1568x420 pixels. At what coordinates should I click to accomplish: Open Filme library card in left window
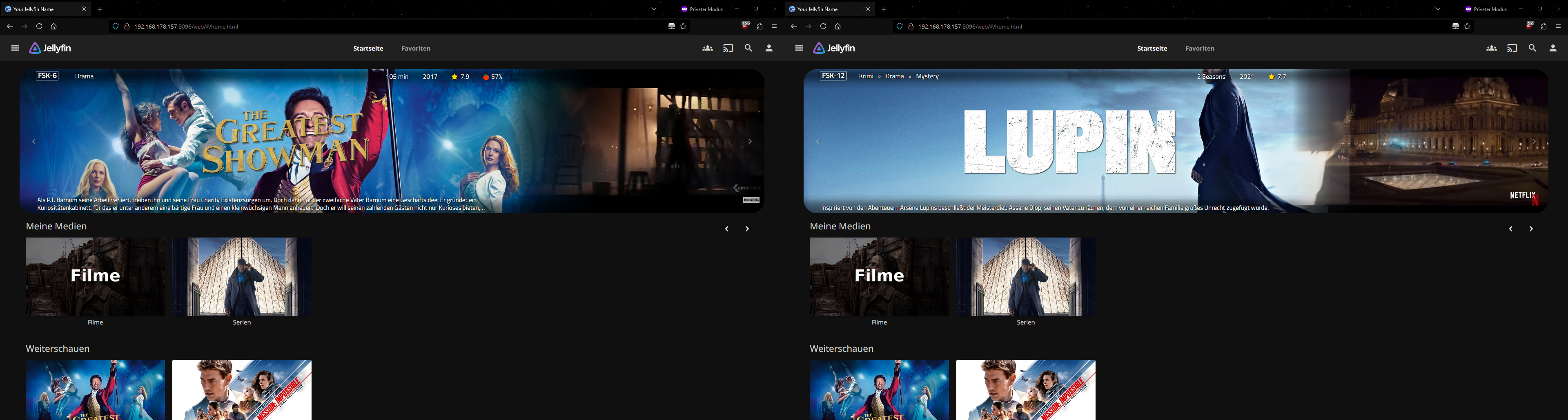coord(95,277)
